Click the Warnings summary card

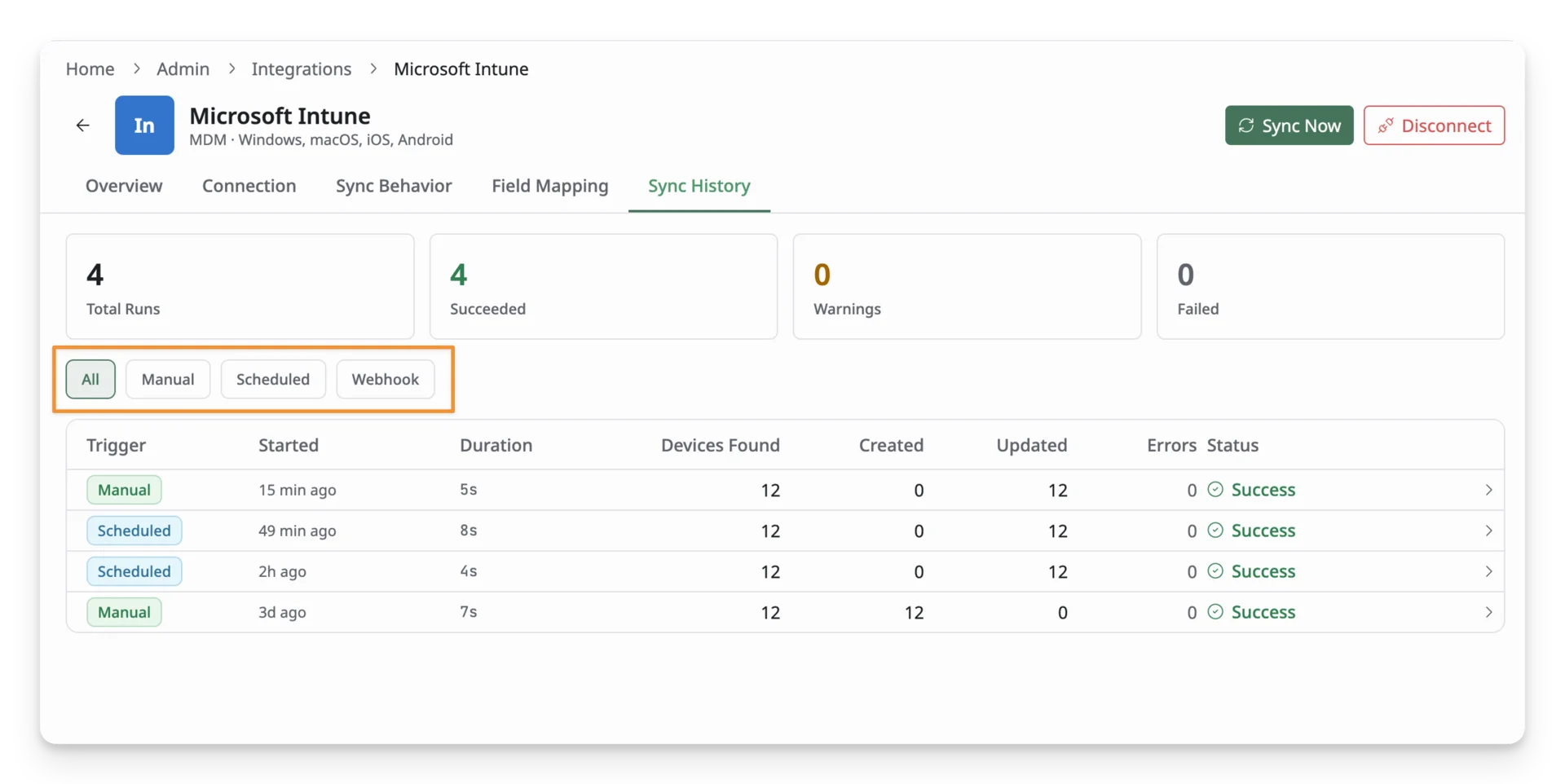(968, 287)
